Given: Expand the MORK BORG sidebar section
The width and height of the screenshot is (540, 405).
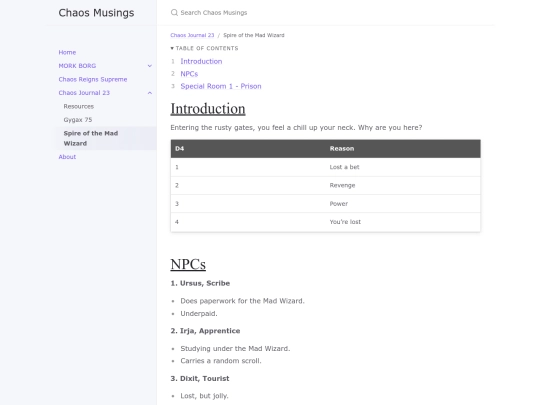Looking at the screenshot, I should 150,66.
